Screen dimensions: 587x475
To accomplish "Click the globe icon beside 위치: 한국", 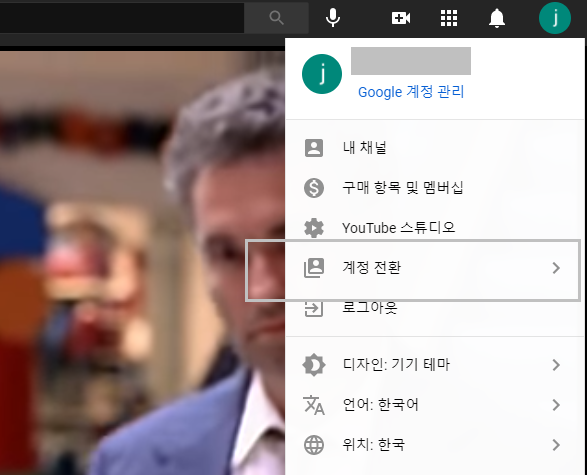I will click(314, 445).
